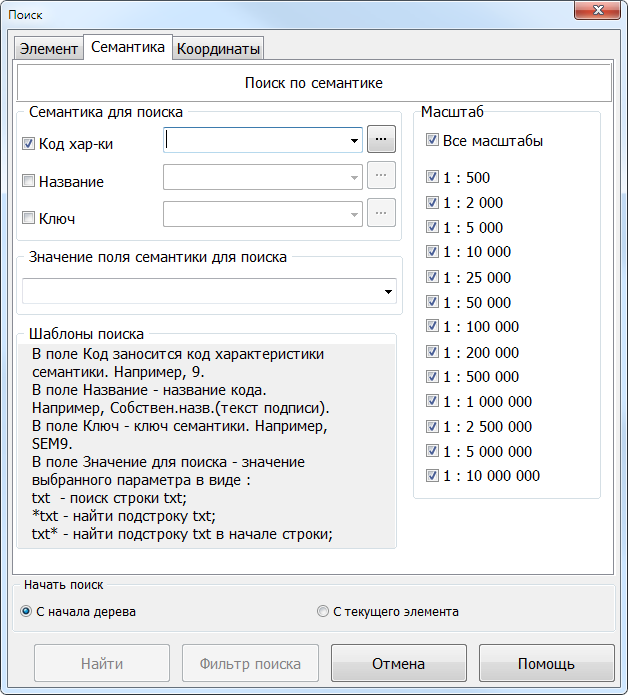This screenshot has width=628, height=695.
Task: Open the Код хар-ки dropdown list
Action: [x=354, y=141]
